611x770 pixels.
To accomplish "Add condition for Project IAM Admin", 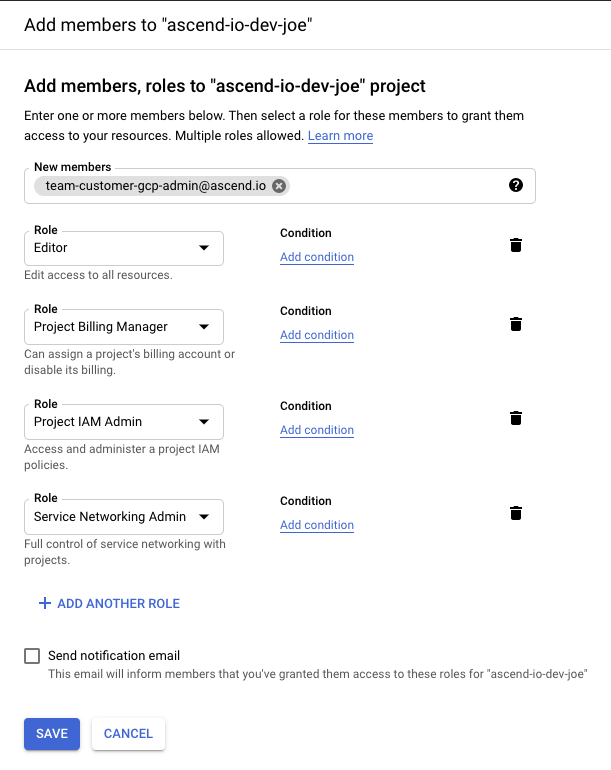I will coord(317,430).
